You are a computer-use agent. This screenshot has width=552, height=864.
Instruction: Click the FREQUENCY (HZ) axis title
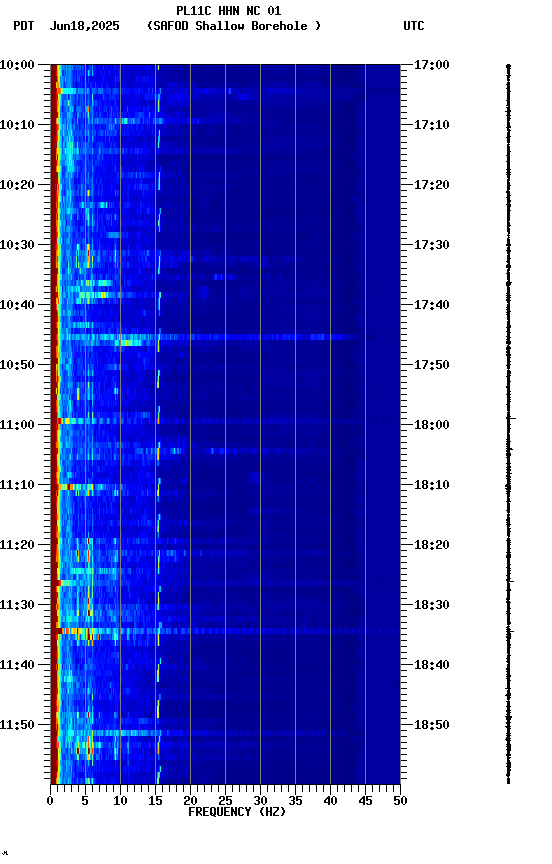pos(237,812)
